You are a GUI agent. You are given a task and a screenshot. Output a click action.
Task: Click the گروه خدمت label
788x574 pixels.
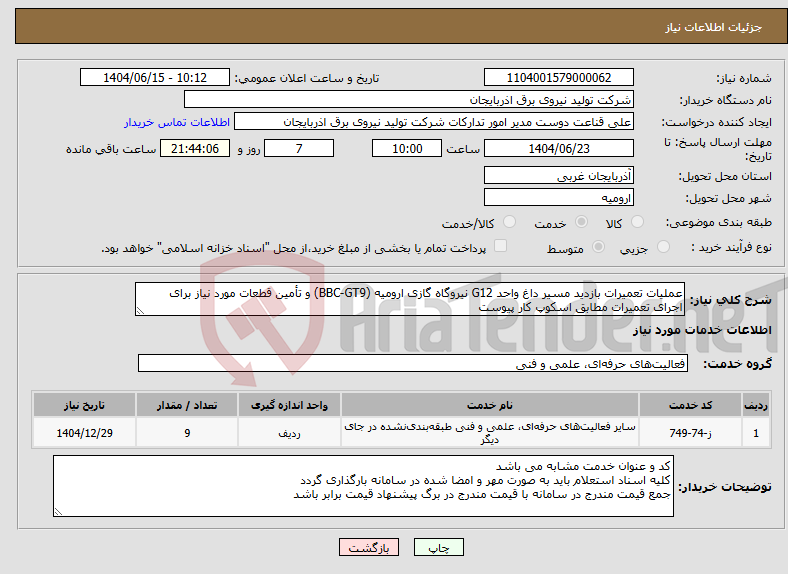737,364
